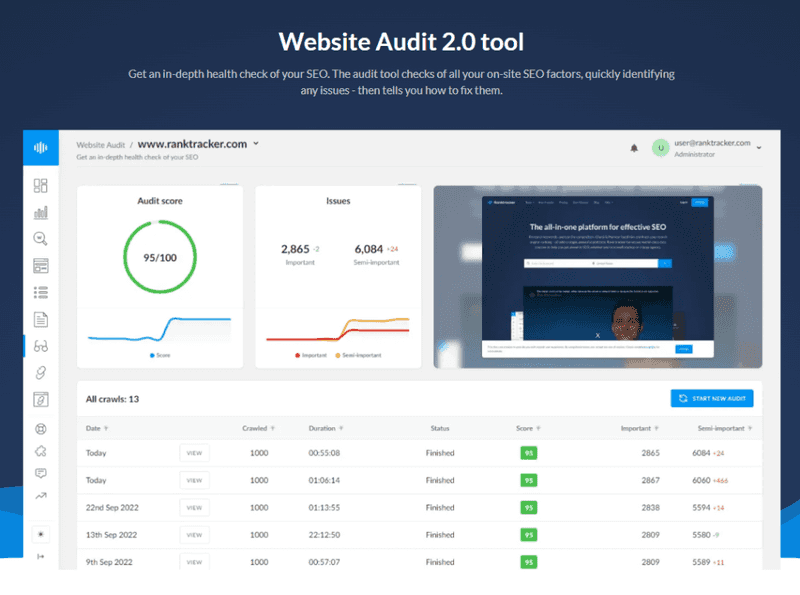Viewport: 800px width, 595px height.
Task: Open the document page icon in sidebar
Action: pos(41,319)
